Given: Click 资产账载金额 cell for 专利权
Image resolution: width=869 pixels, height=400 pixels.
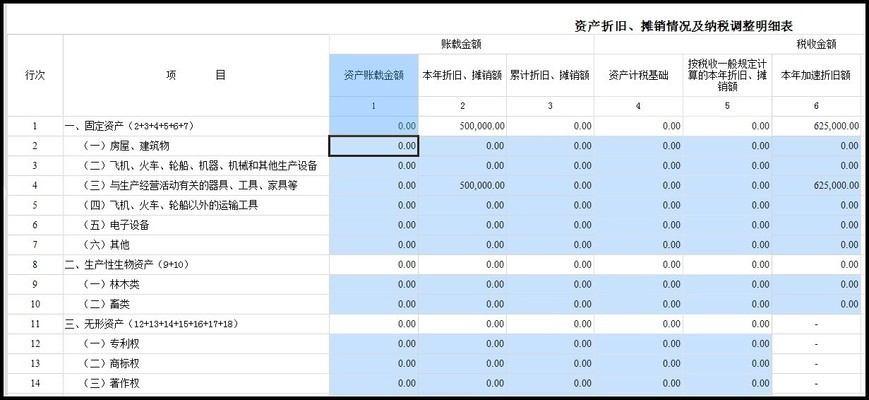Looking at the screenshot, I should click(374, 343).
